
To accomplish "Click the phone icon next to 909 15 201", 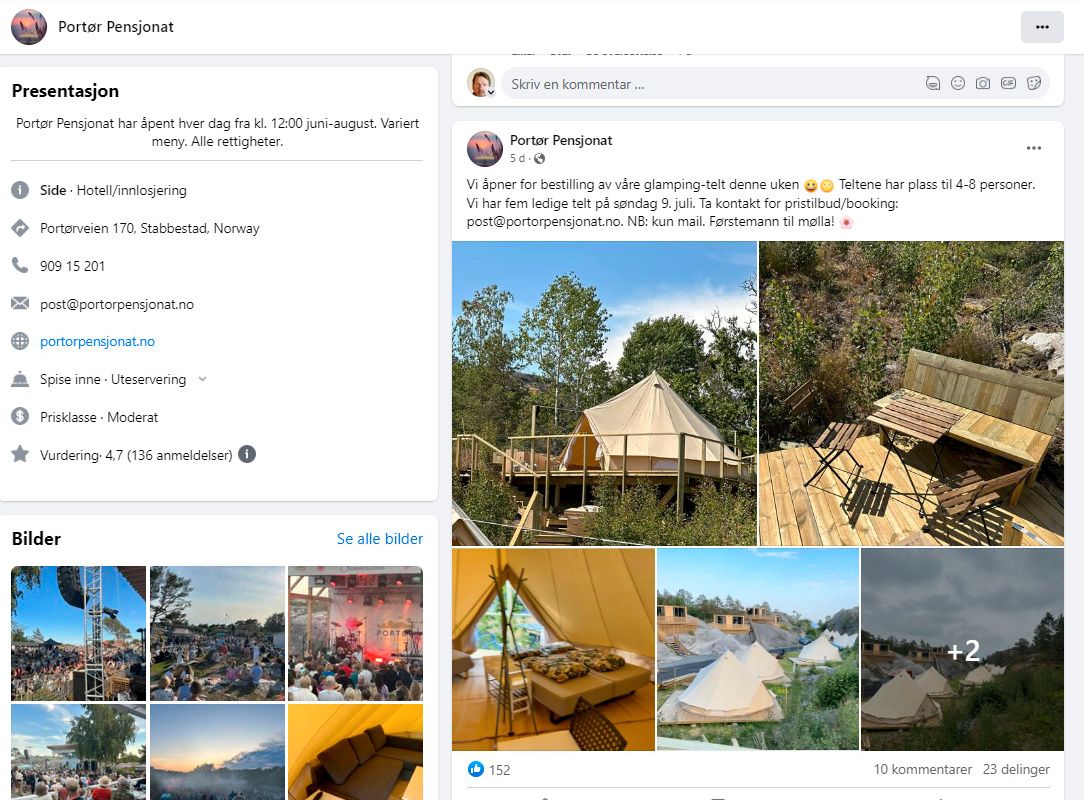I will pos(19,266).
